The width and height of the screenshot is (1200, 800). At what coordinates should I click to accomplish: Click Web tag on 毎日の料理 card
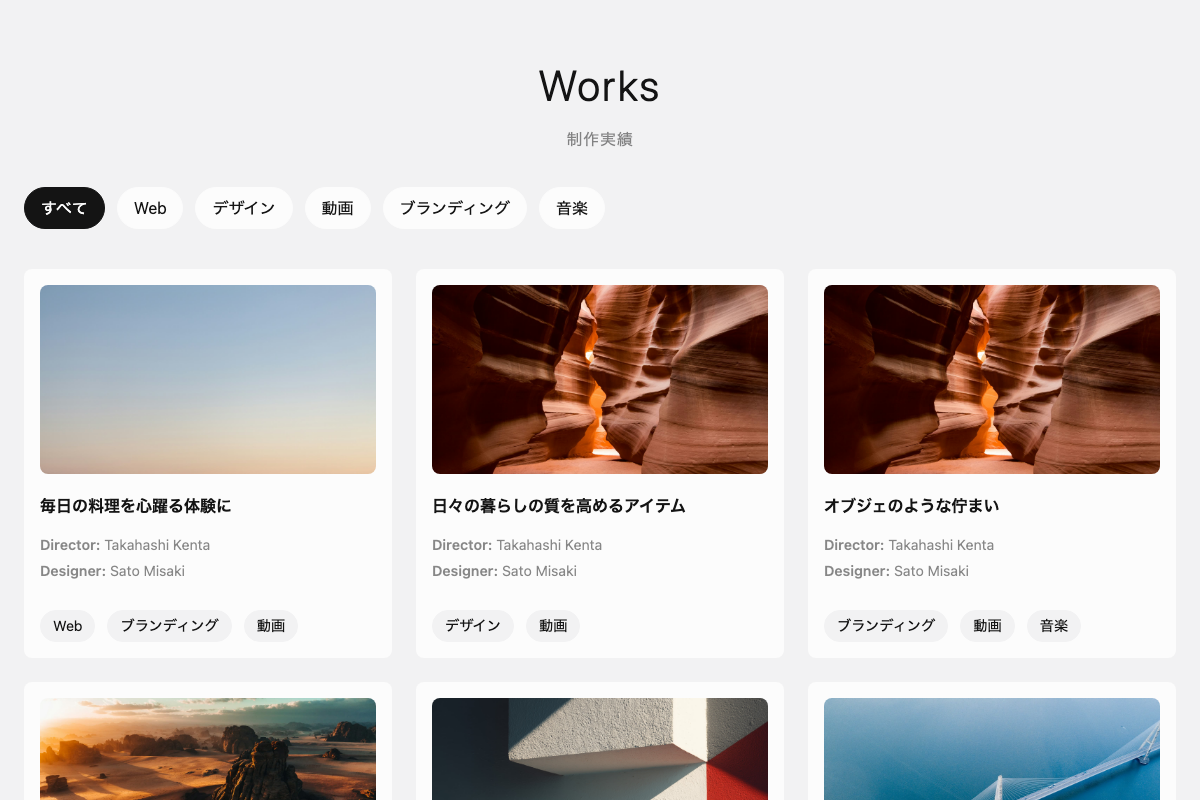coord(68,626)
